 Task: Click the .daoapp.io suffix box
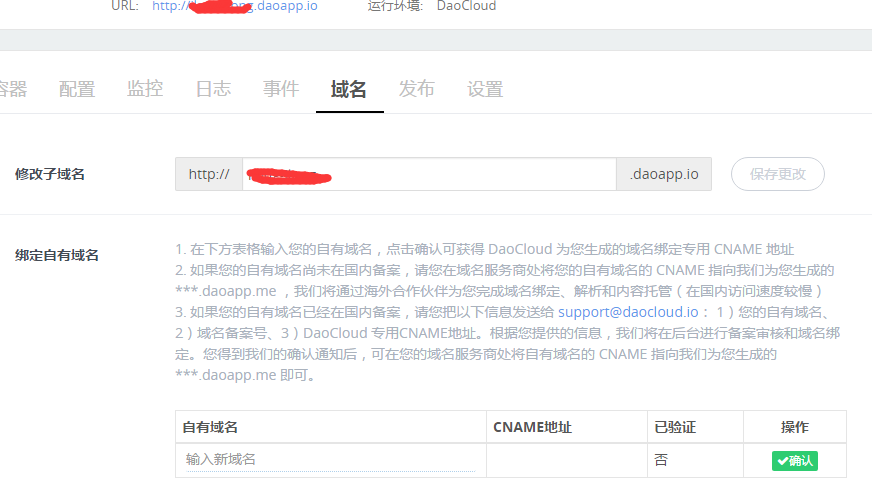[x=664, y=174]
